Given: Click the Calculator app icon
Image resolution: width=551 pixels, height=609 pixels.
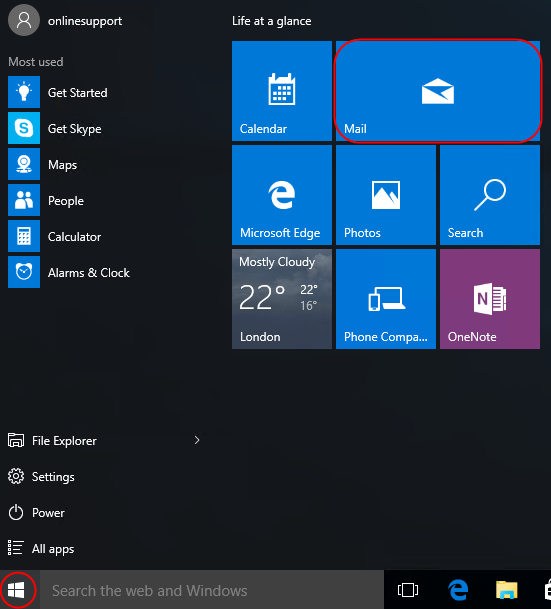Looking at the screenshot, I should 24,236.
